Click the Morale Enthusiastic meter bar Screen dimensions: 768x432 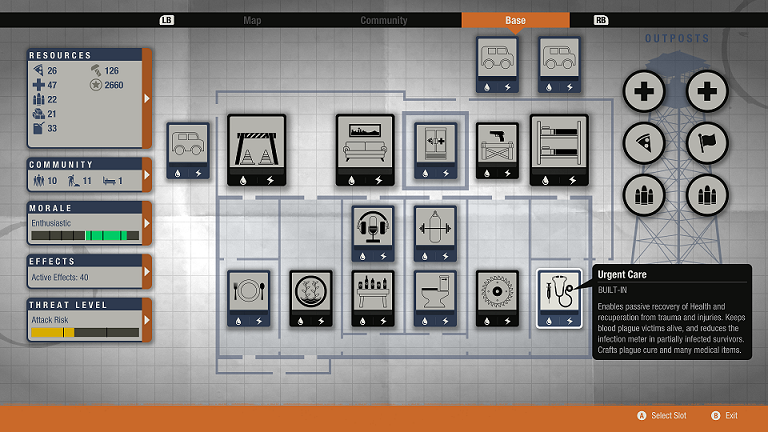coord(85,236)
